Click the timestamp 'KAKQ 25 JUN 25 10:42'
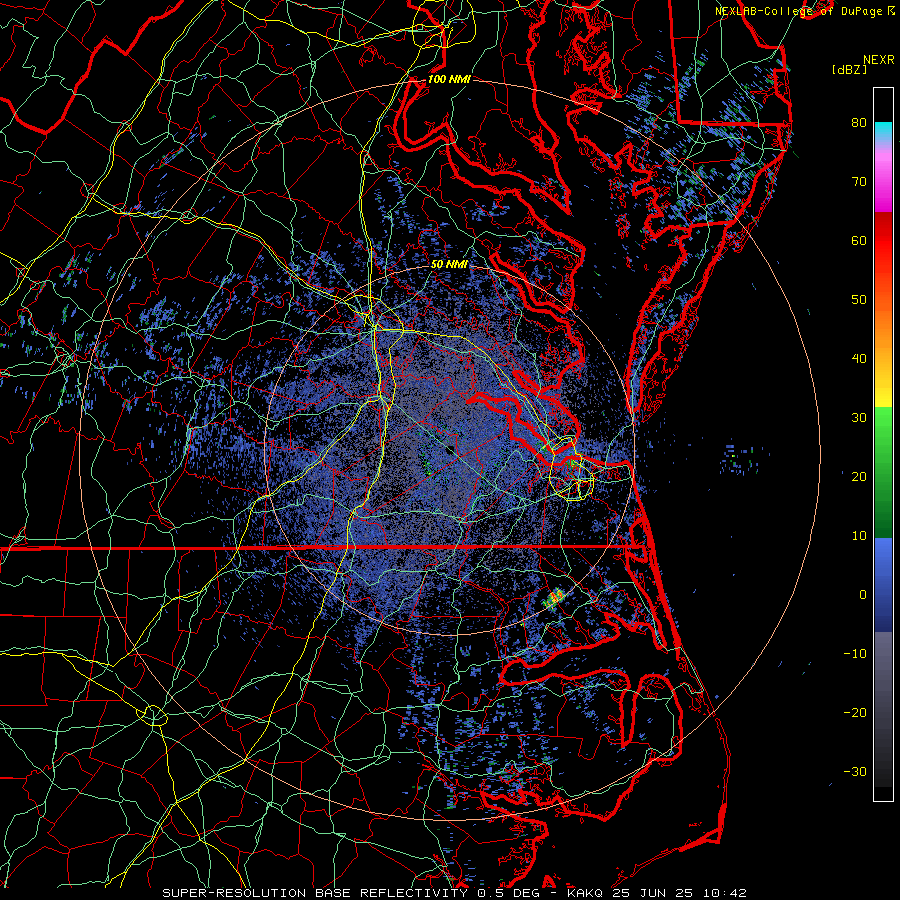This screenshot has width=900, height=900. tap(657, 893)
